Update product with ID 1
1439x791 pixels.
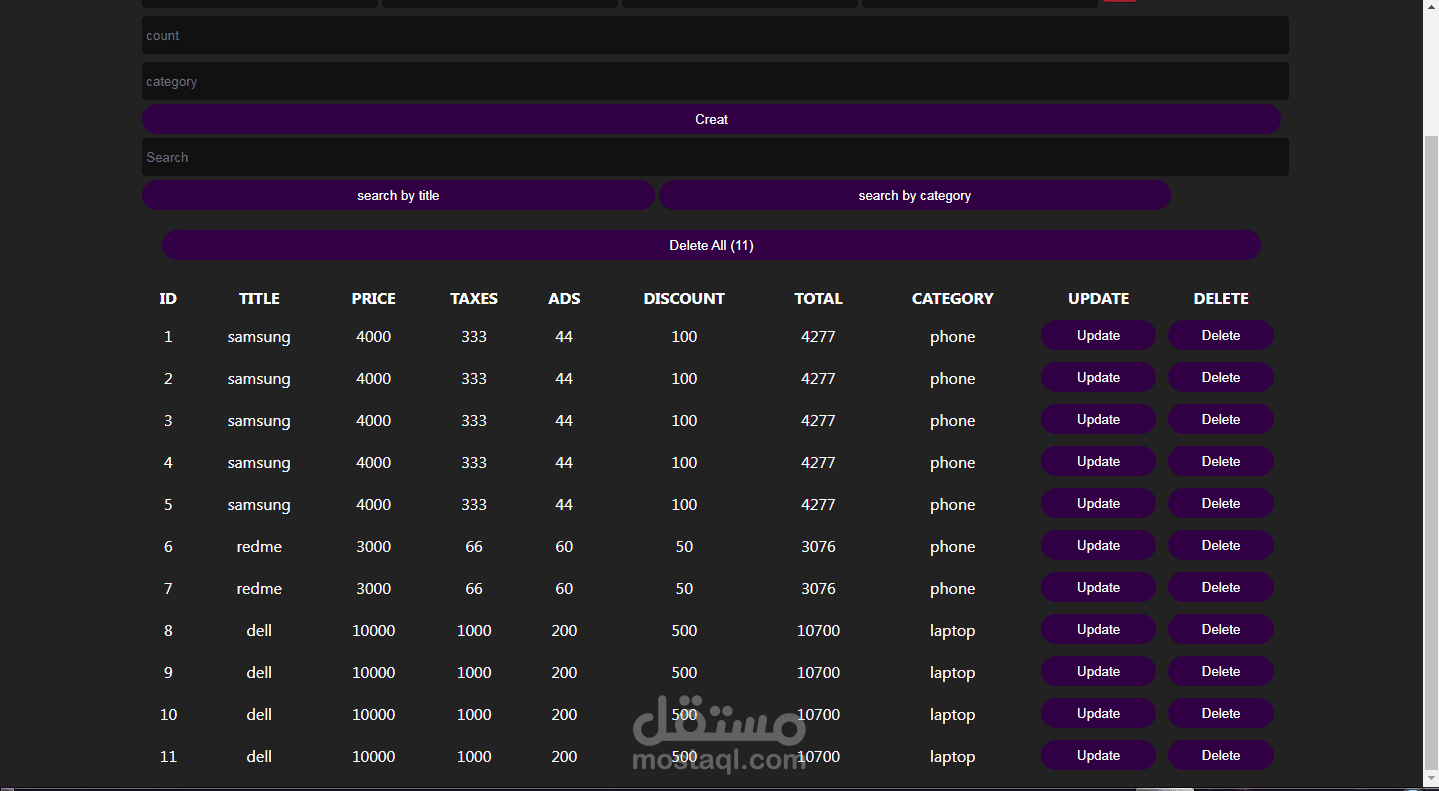coord(1098,335)
